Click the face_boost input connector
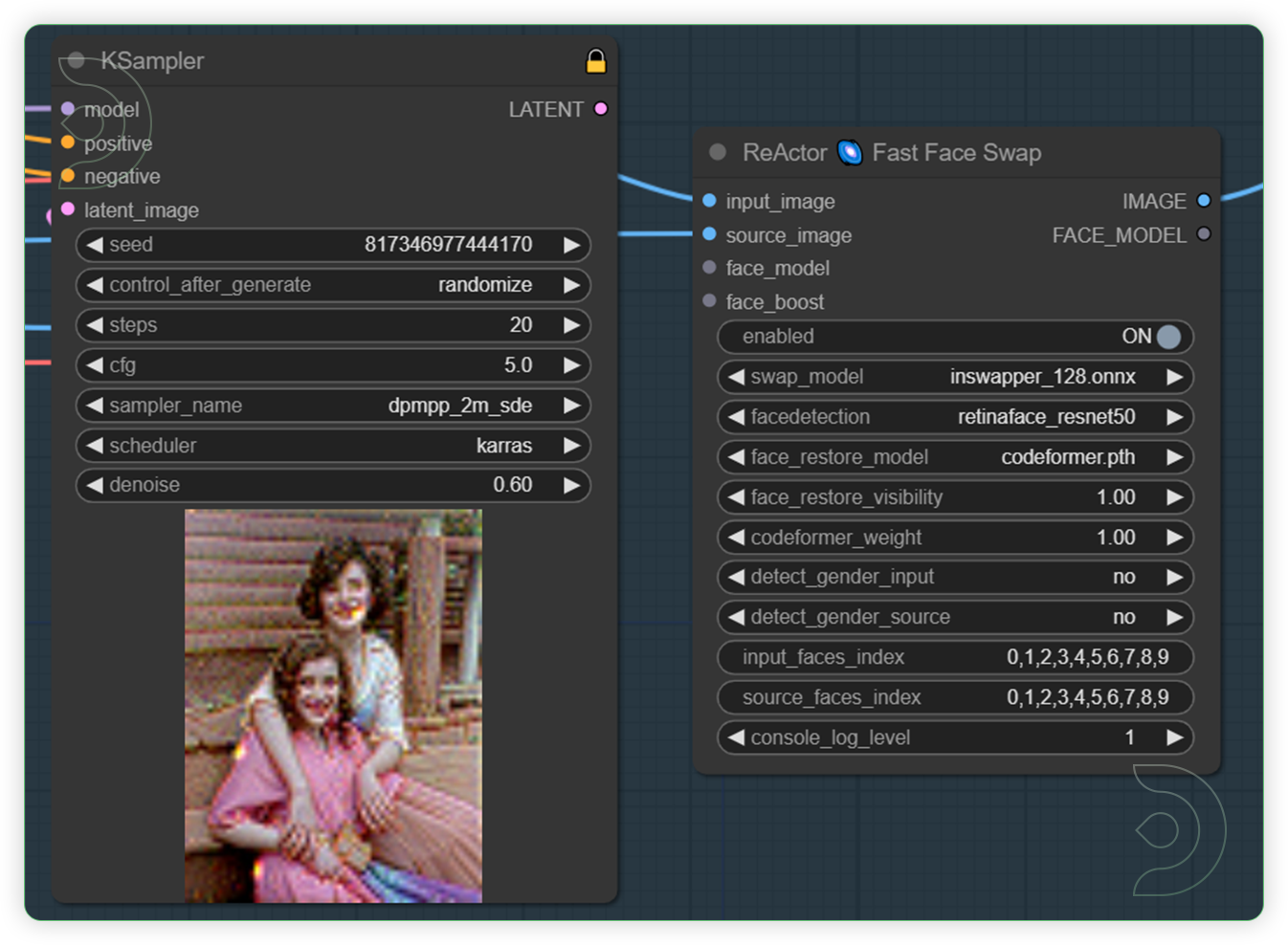1288x945 pixels. coord(709,301)
